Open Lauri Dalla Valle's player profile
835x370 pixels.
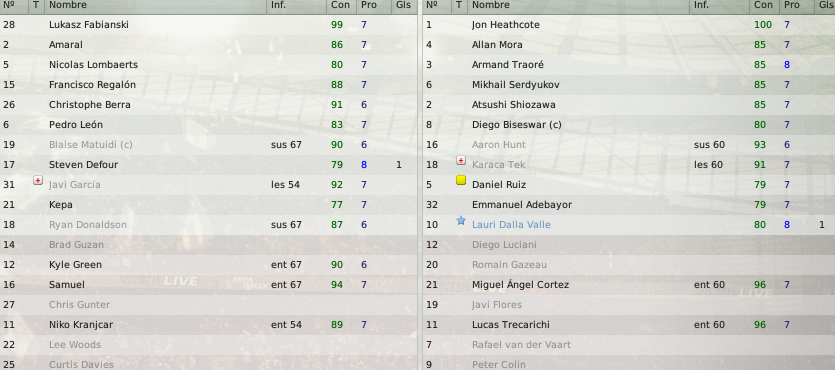pyautogui.click(x=511, y=225)
